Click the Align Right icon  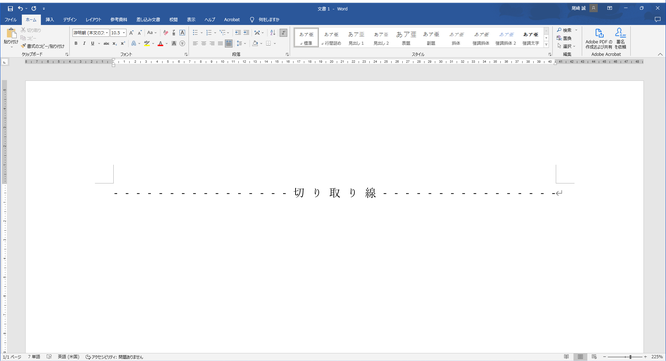click(x=212, y=43)
